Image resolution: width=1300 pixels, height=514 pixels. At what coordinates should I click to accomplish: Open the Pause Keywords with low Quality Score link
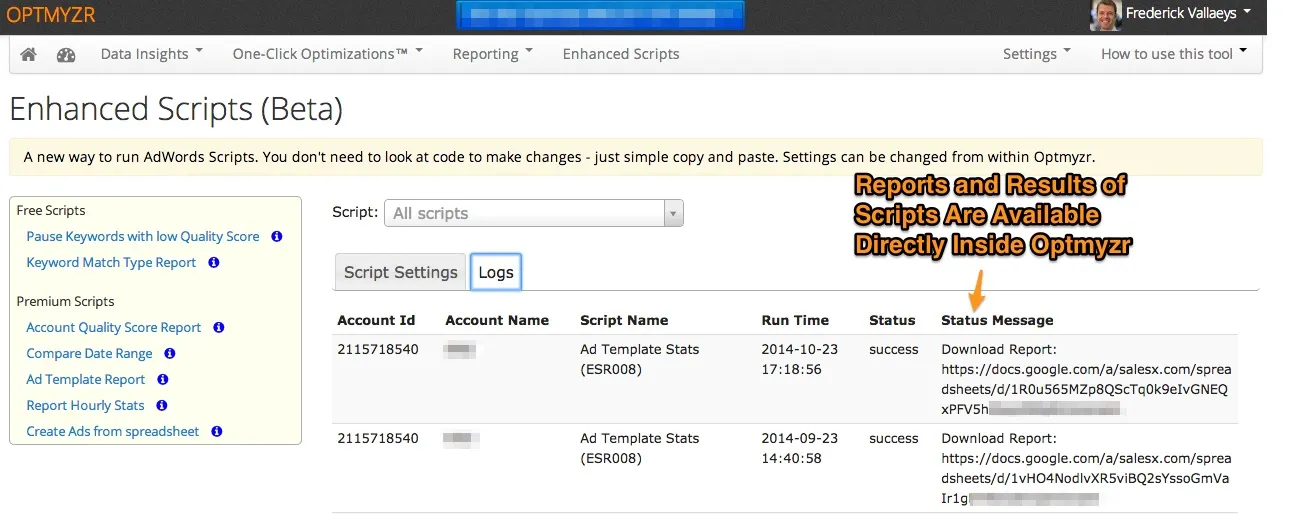pyautogui.click(x=143, y=237)
